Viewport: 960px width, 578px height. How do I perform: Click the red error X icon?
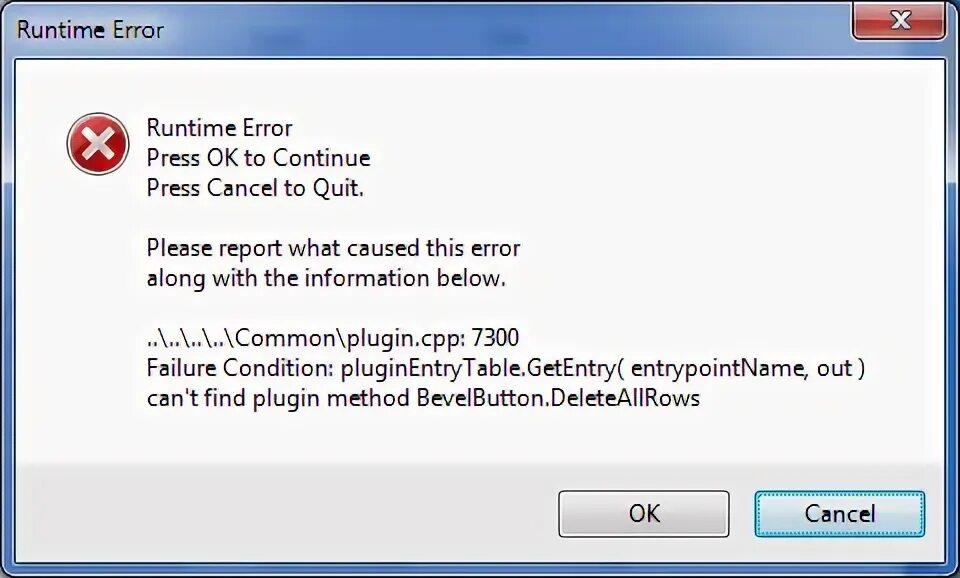pyautogui.click(x=97, y=144)
